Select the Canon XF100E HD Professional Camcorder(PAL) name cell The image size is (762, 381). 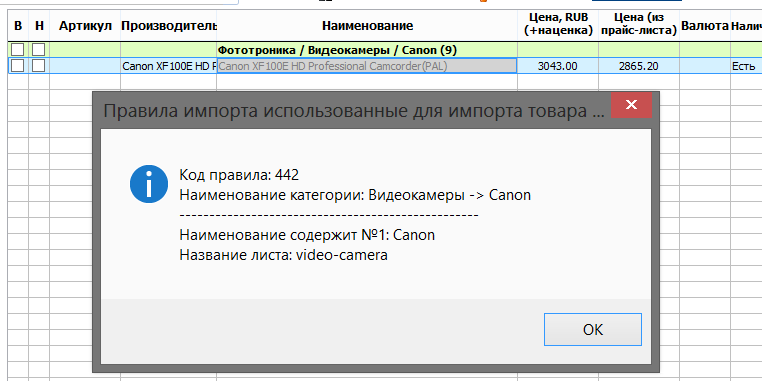point(367,66)
